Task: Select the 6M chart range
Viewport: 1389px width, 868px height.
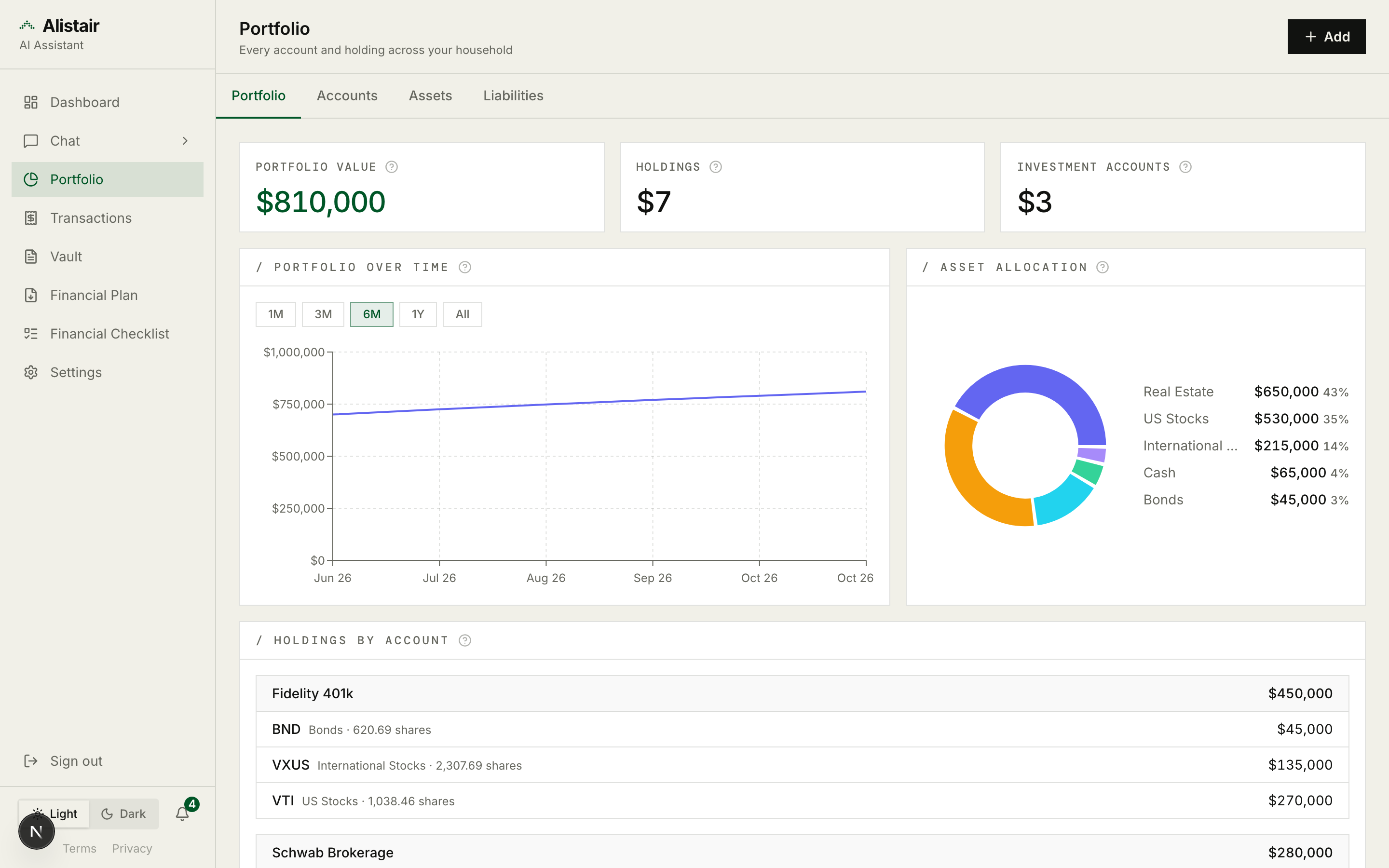Action: click(372, 314)
